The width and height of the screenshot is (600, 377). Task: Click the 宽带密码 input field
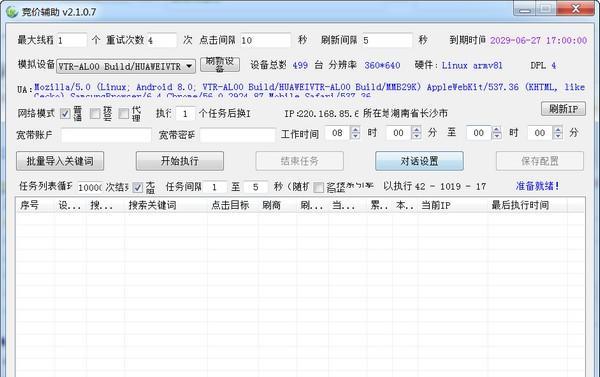tap(237, 135)
